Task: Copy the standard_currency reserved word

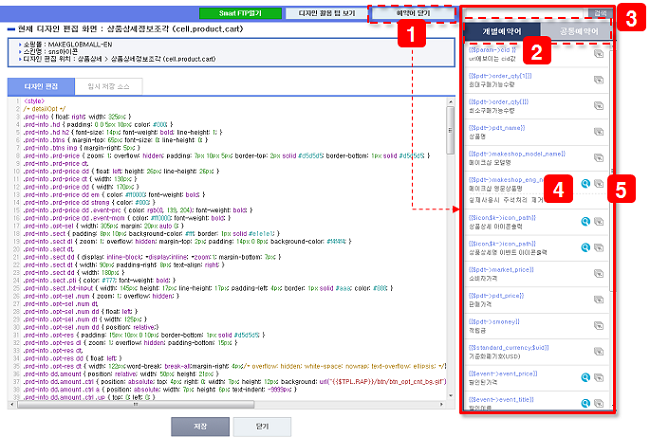Action: click(599, 352)
